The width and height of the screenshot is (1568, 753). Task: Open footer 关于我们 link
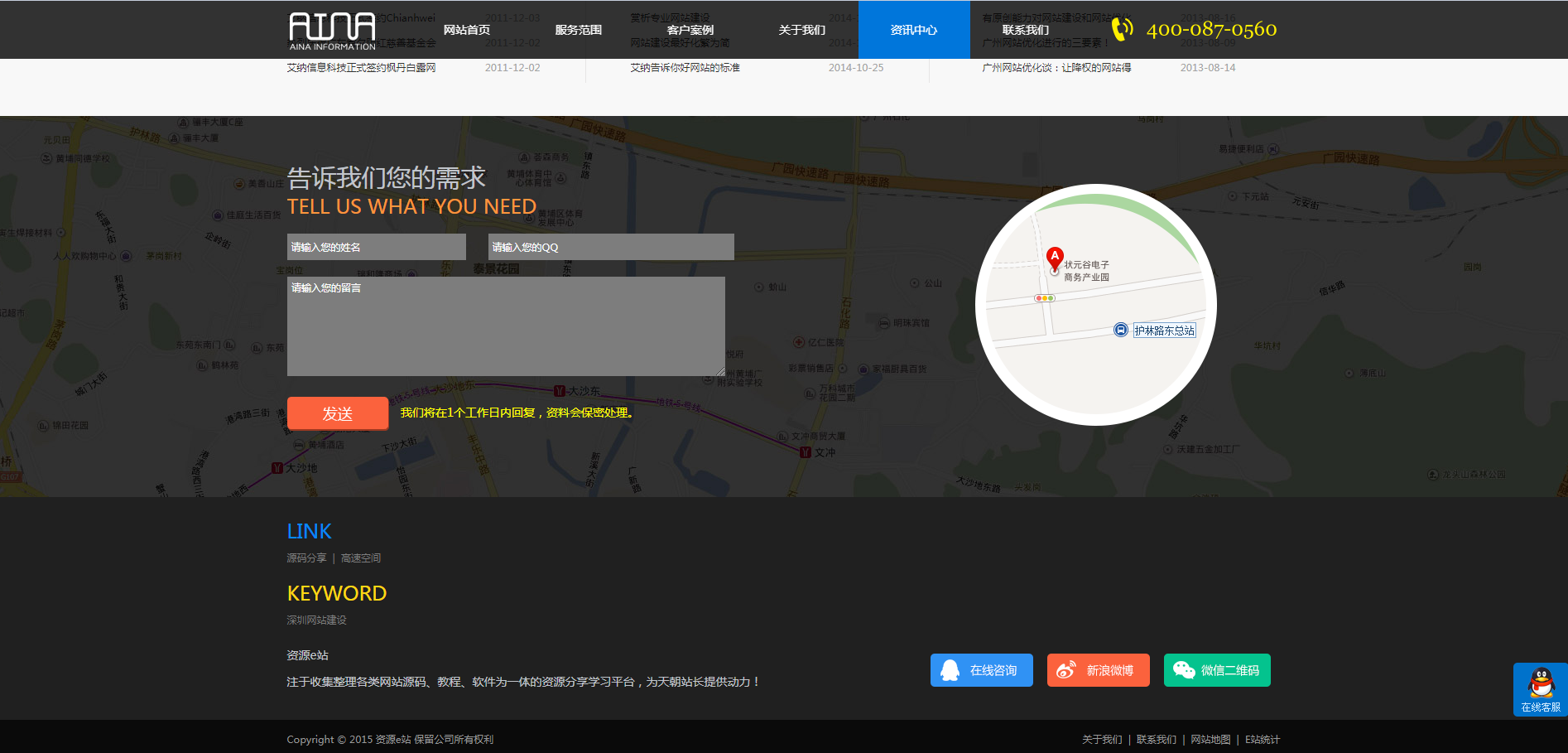coord(1102,740)
